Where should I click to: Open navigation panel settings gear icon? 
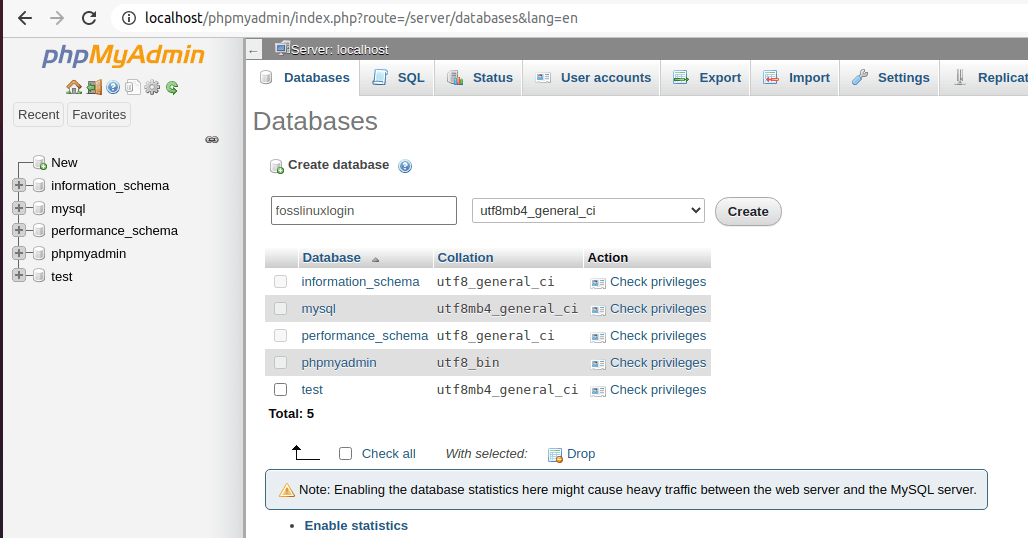[152, 87]
